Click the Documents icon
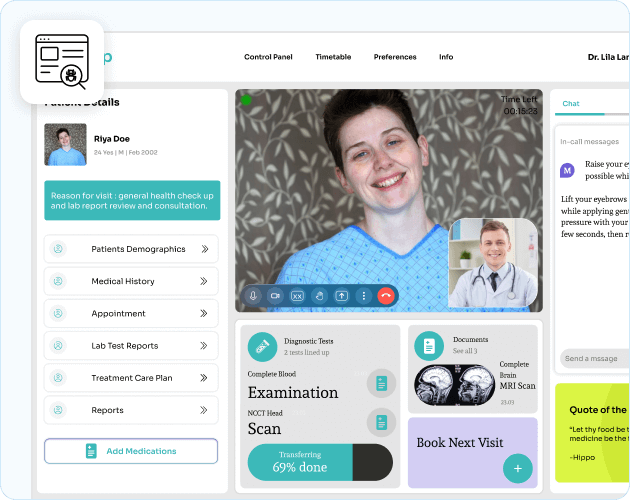The height and width of the screenshot is (500, 630). tap(429, 346)
